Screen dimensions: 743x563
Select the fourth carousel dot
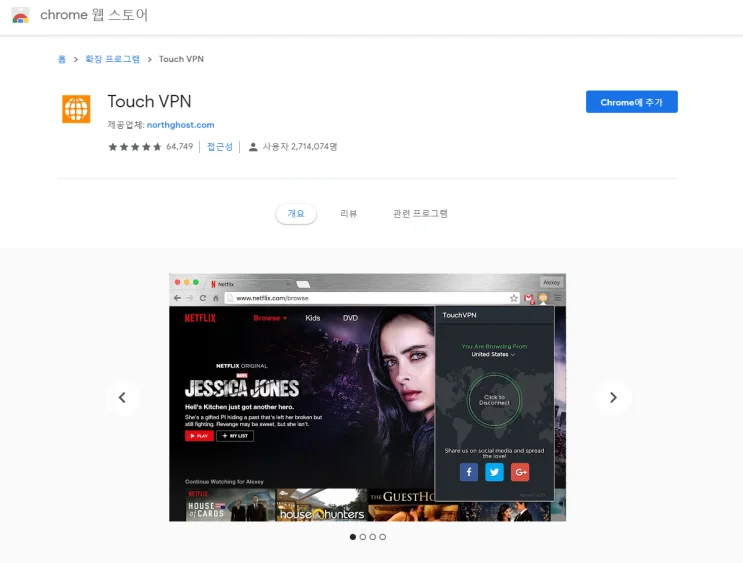(x=382, y=537)
